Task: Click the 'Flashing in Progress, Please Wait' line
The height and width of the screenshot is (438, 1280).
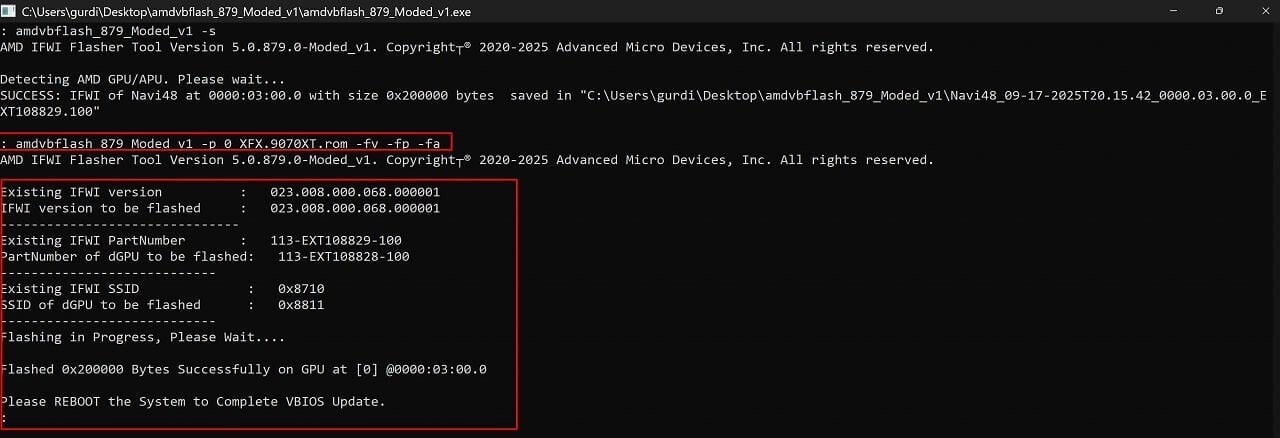Action: click(142, 337)
